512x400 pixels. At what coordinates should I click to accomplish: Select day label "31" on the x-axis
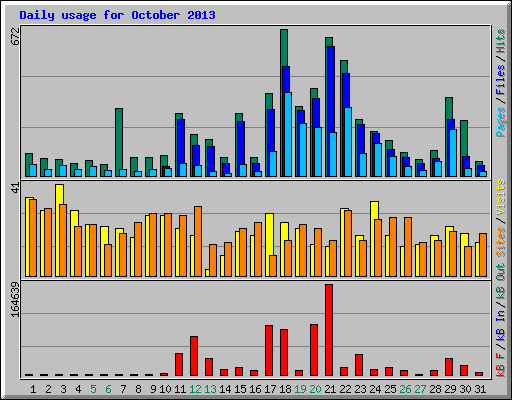click(480, 389)
